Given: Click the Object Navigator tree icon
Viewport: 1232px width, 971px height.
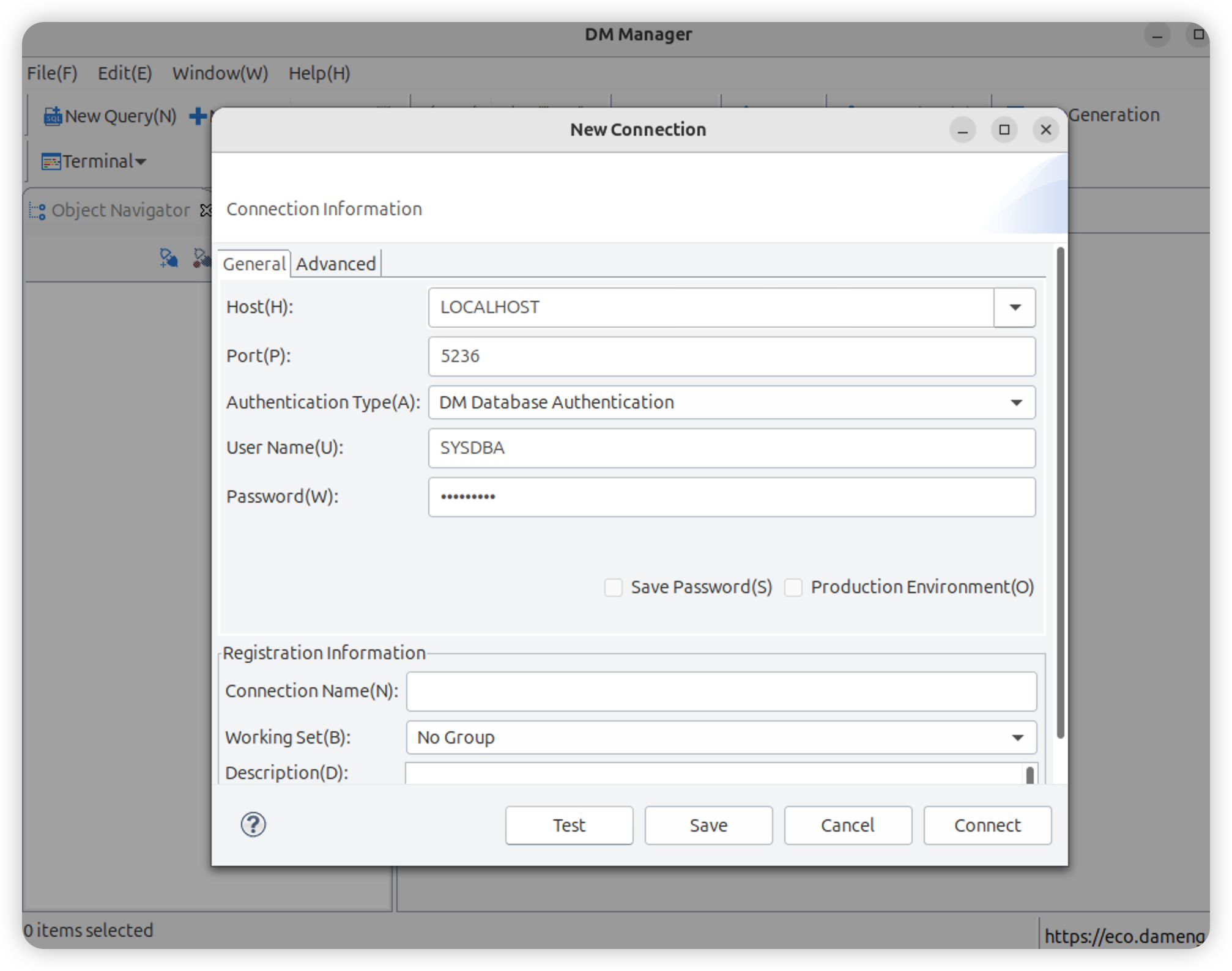Looking at the screenshot, I should point(37,210).
